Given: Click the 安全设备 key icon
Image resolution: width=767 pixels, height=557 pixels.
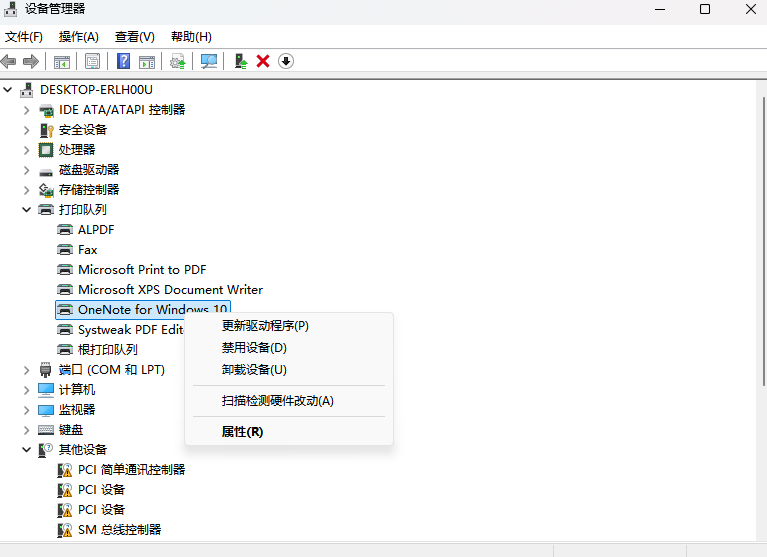Looking at the screenshot, I should click(x=46, y=130).
